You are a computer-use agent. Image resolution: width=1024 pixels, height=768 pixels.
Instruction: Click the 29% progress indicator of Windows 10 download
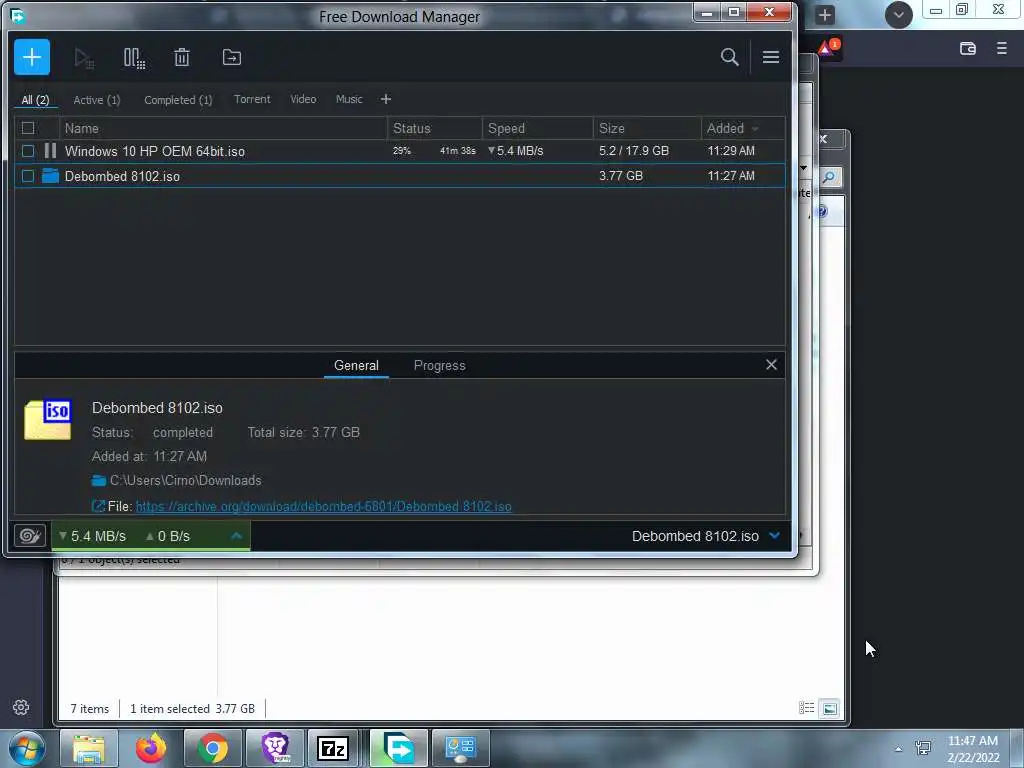point(402,151)
